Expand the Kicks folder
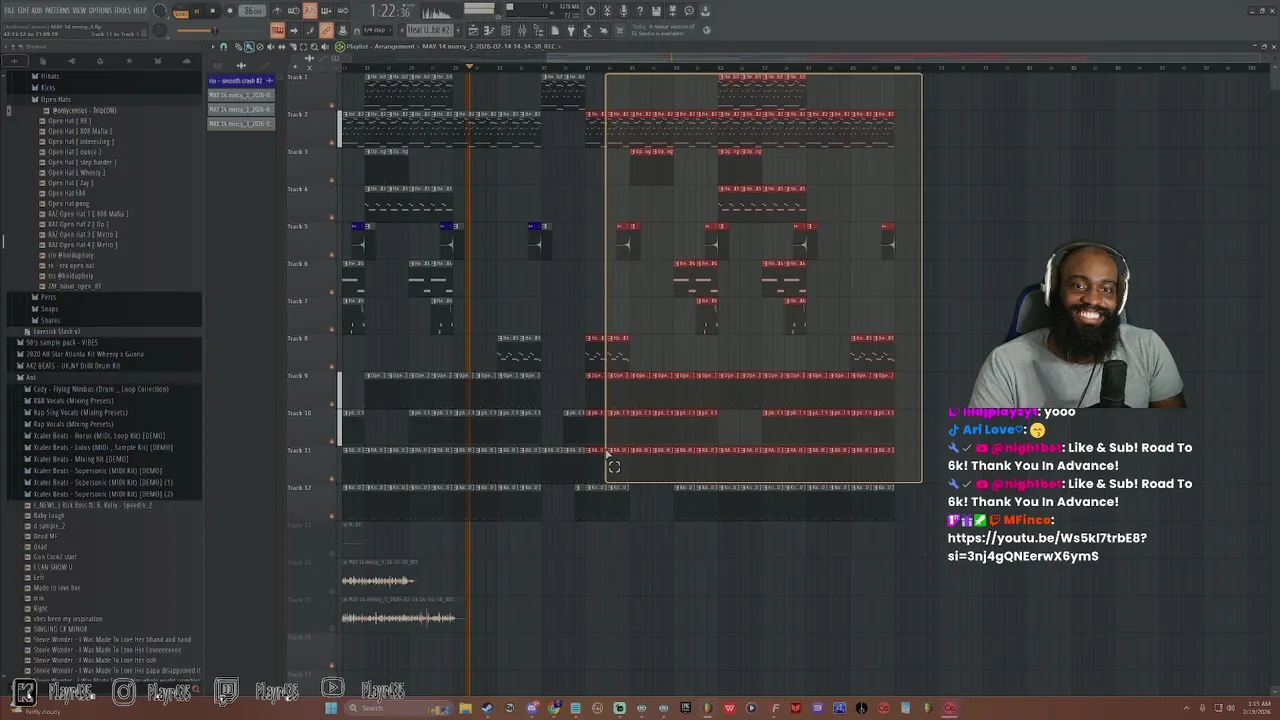 tap(47, 88)
